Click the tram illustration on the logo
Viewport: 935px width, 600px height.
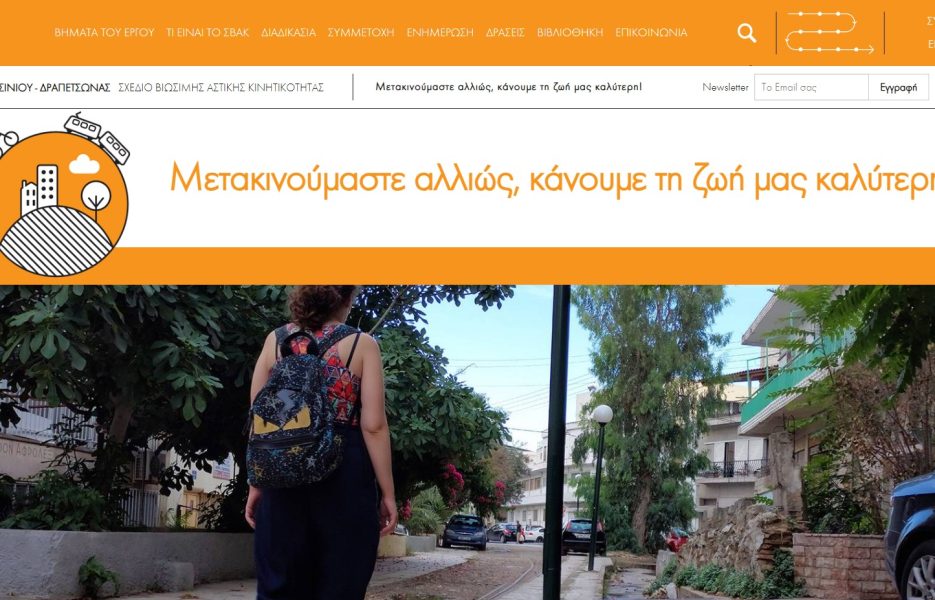(97, 137)
